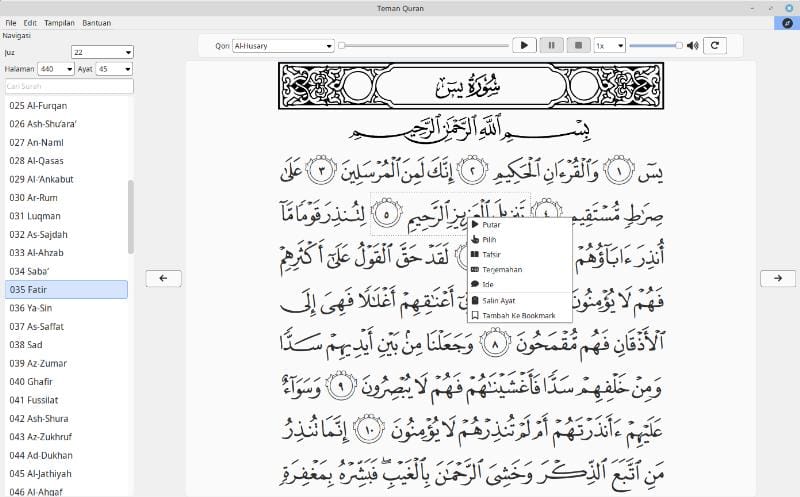Image resolution: width=800 pixels, height=497 pixels.
Task: Select highlighted surah 035 Fatir
Action: [66, 289]
